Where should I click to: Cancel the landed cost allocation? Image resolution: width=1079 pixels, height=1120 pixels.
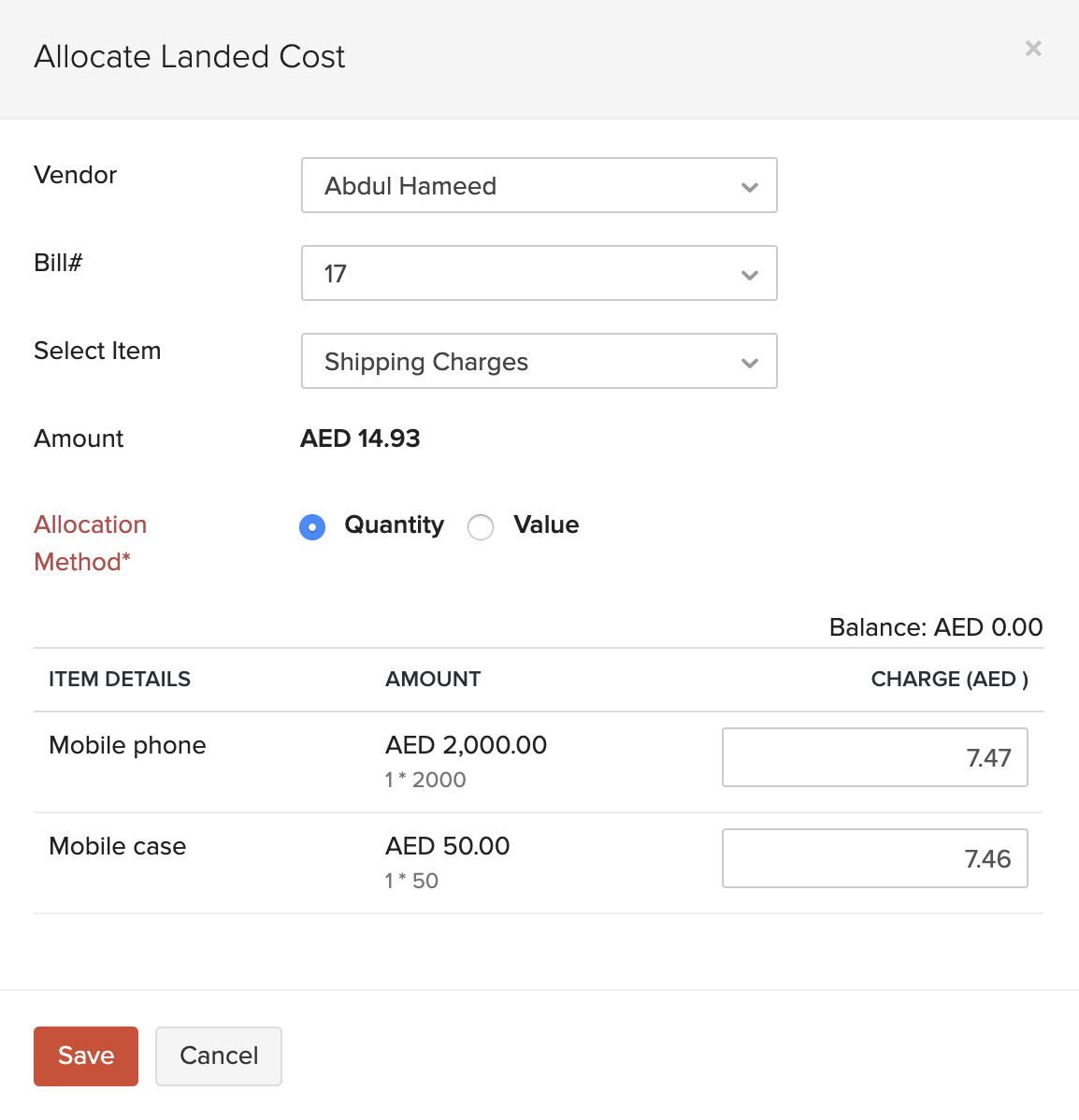point(218,1055)
